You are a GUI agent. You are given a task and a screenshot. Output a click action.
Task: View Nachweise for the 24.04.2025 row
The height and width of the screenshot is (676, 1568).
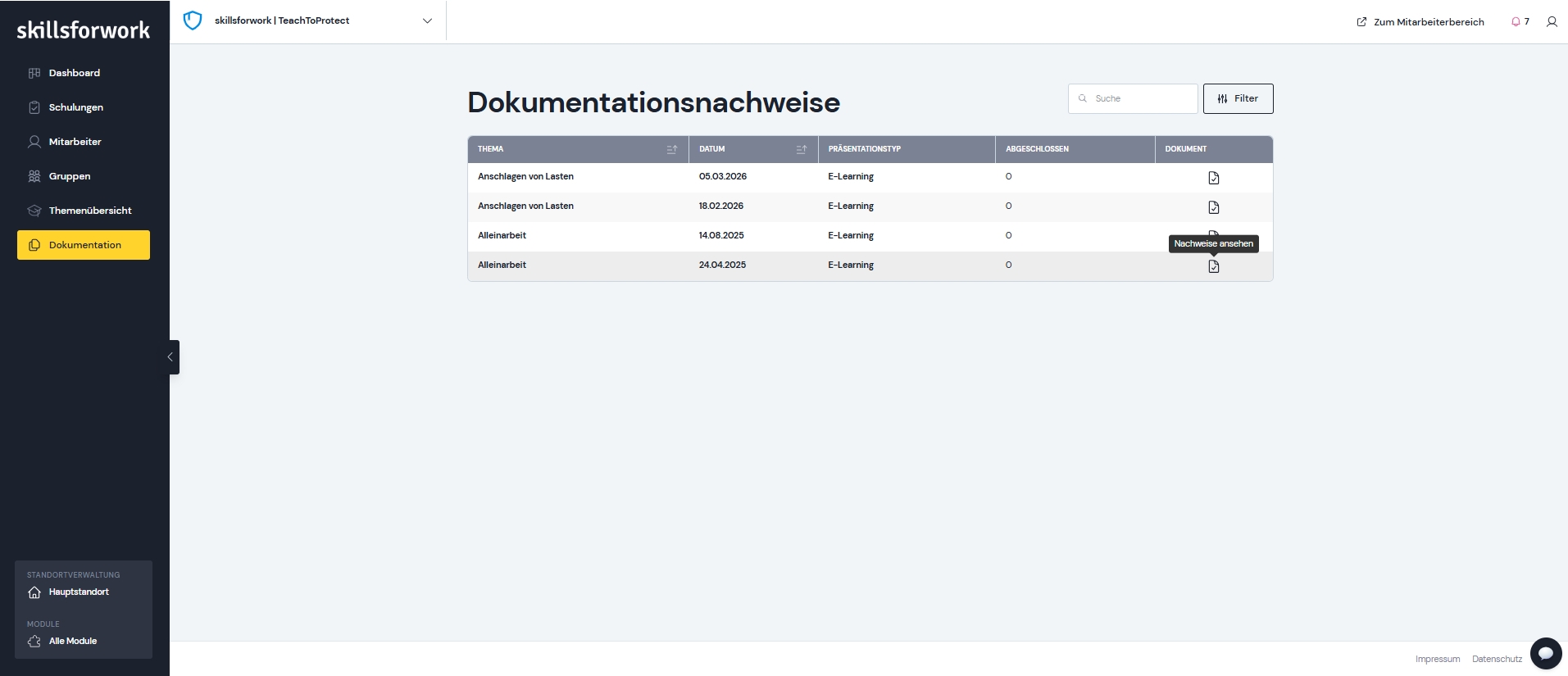(x=1214, y=266)
